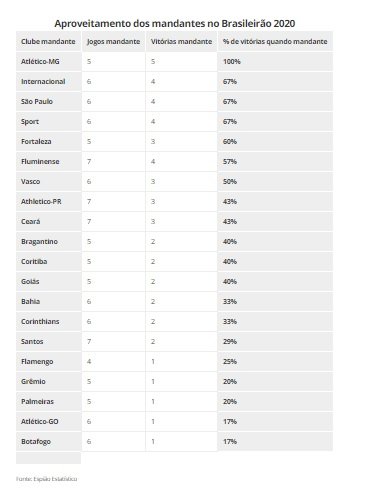Select the Atlético-MG row label
The height and width of the screenshot is (494, 376).
coord(48,61)
